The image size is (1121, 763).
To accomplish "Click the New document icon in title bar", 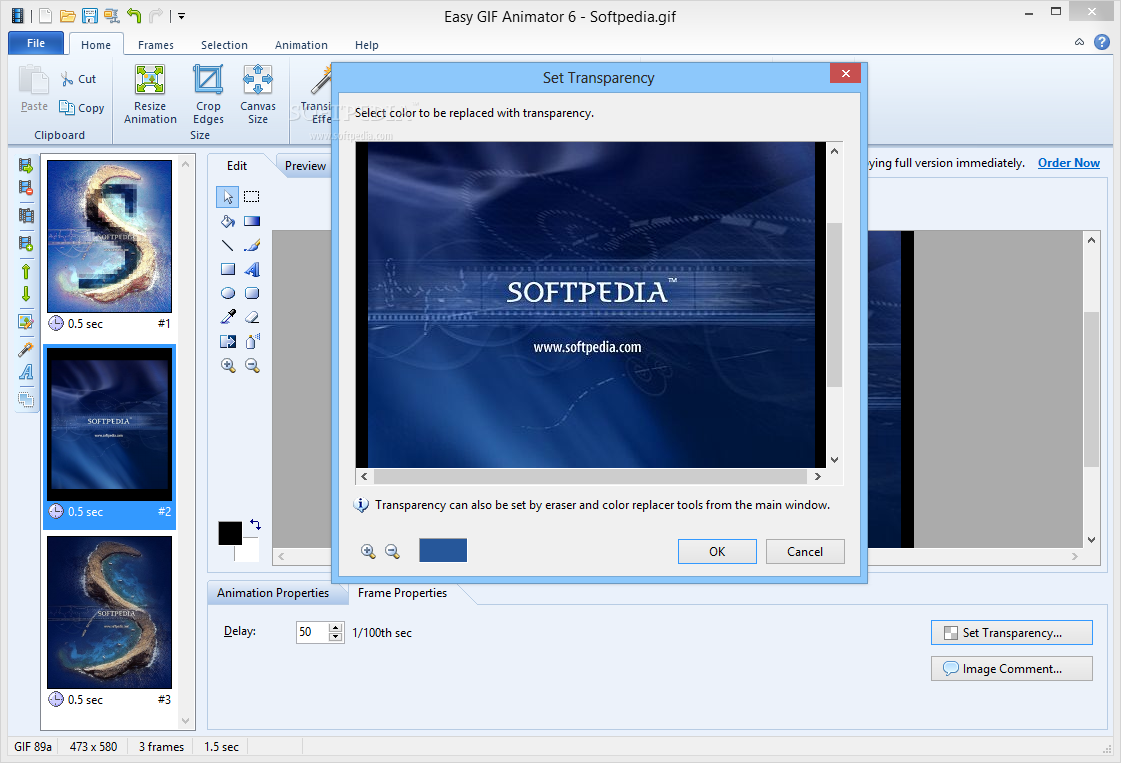I will [45, 16].
